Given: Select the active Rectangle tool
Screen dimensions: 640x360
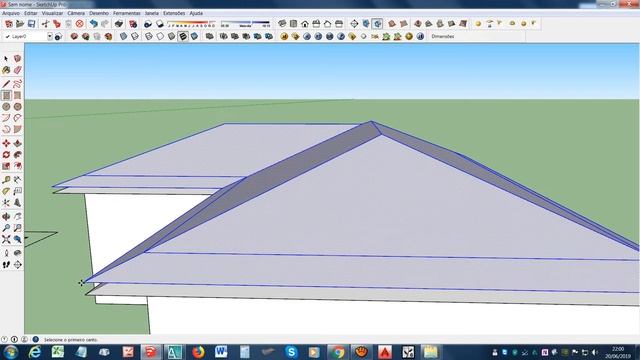Looking at the screenshot, I should [6, 96].
